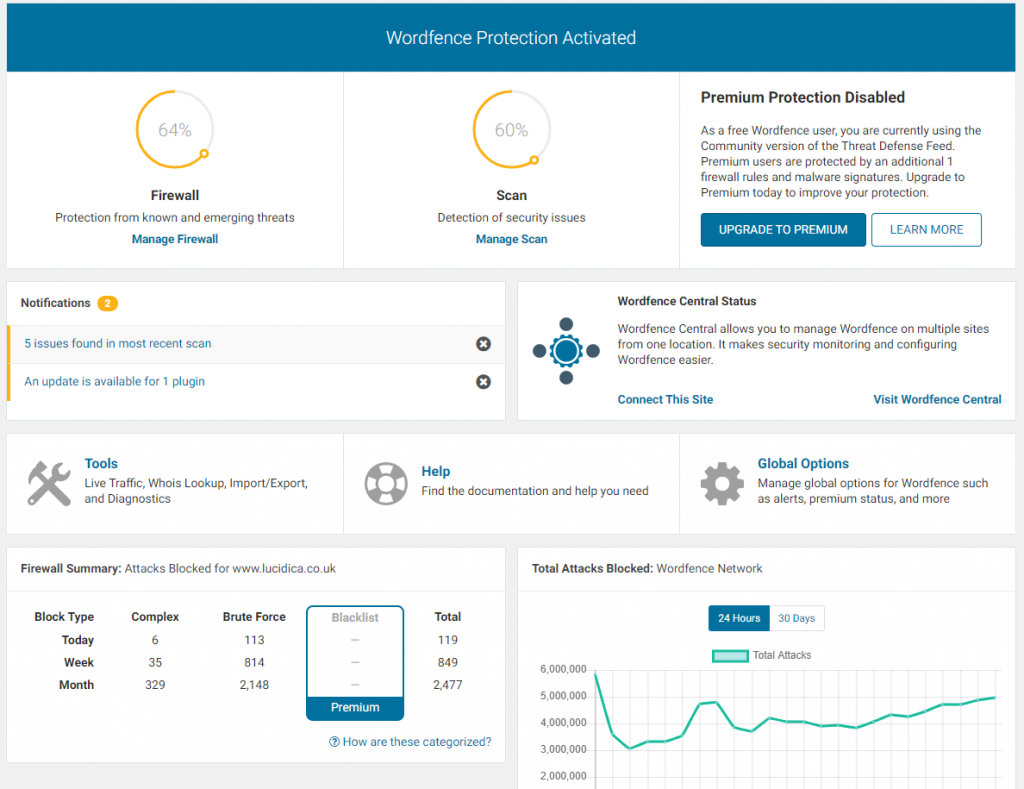This screenshot has height=789, width=1024.
Task: Click the Wordfence Central Status heading
Action: click(x=686, y=301)
